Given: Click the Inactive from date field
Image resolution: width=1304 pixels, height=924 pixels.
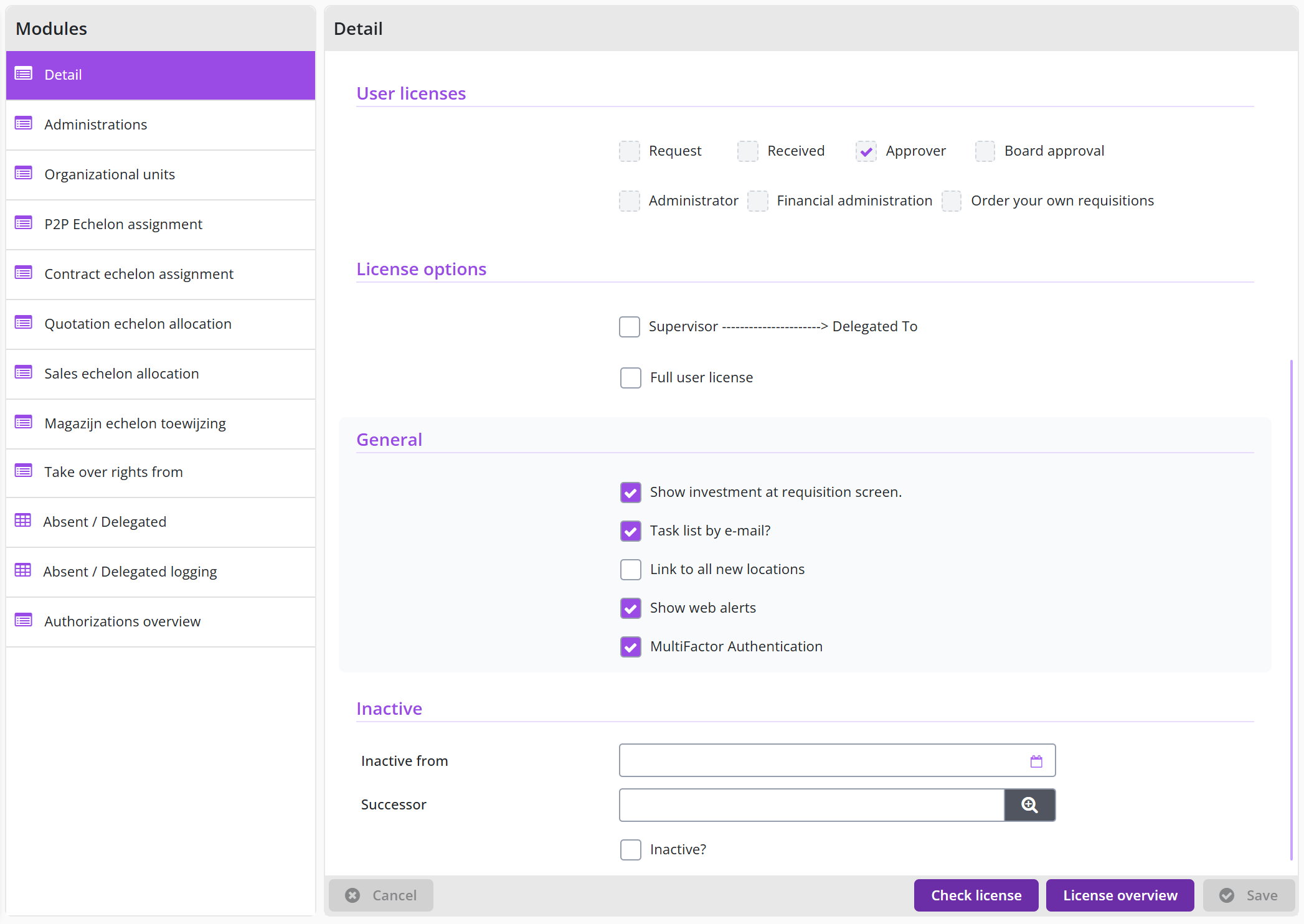Looking at the screenshot, I should click(837, 760).
